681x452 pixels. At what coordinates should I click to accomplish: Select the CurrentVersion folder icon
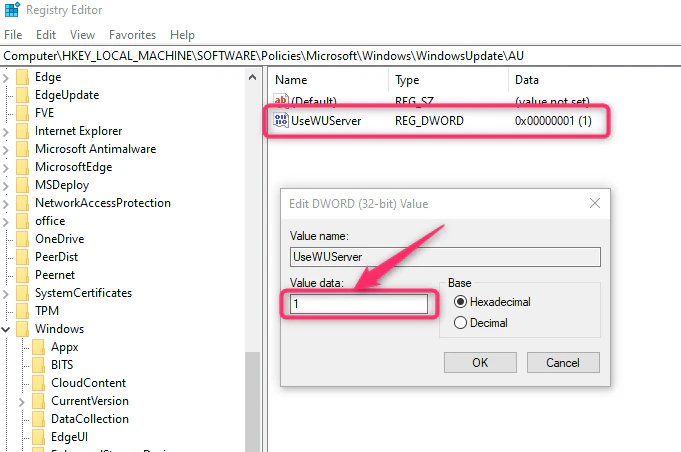[x=38, y=401]
